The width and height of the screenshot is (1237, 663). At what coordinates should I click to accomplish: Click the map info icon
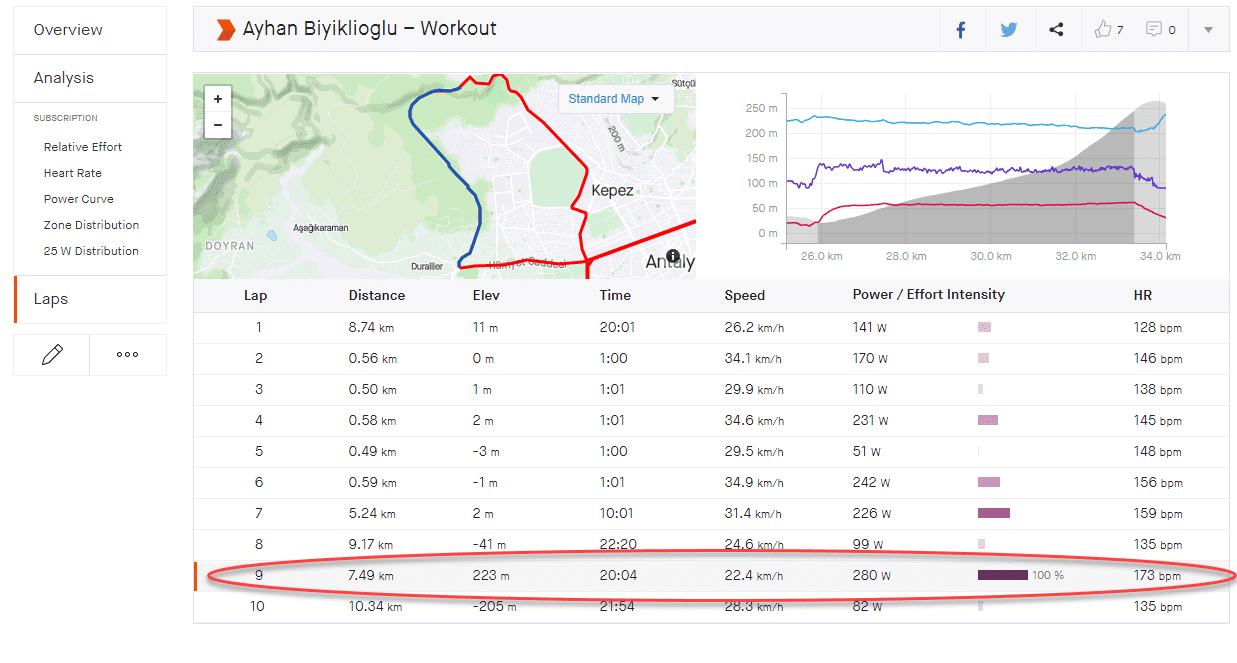click(673, 256)
